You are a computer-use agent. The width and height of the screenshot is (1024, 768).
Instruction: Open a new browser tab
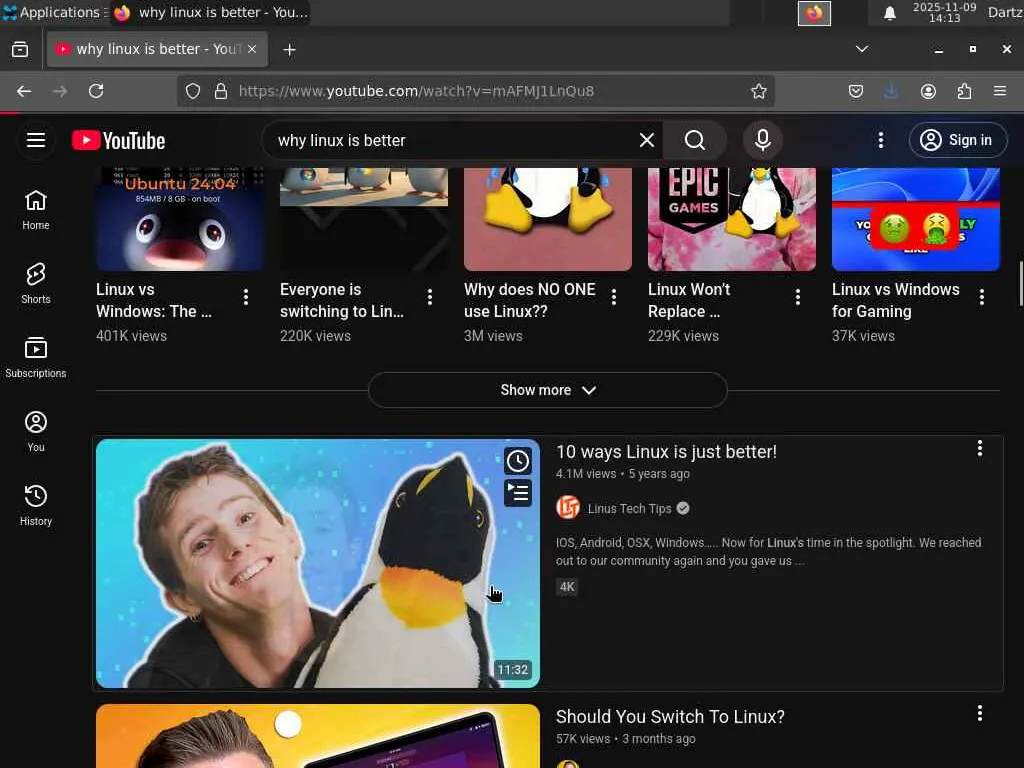click(x=289, y=50)
